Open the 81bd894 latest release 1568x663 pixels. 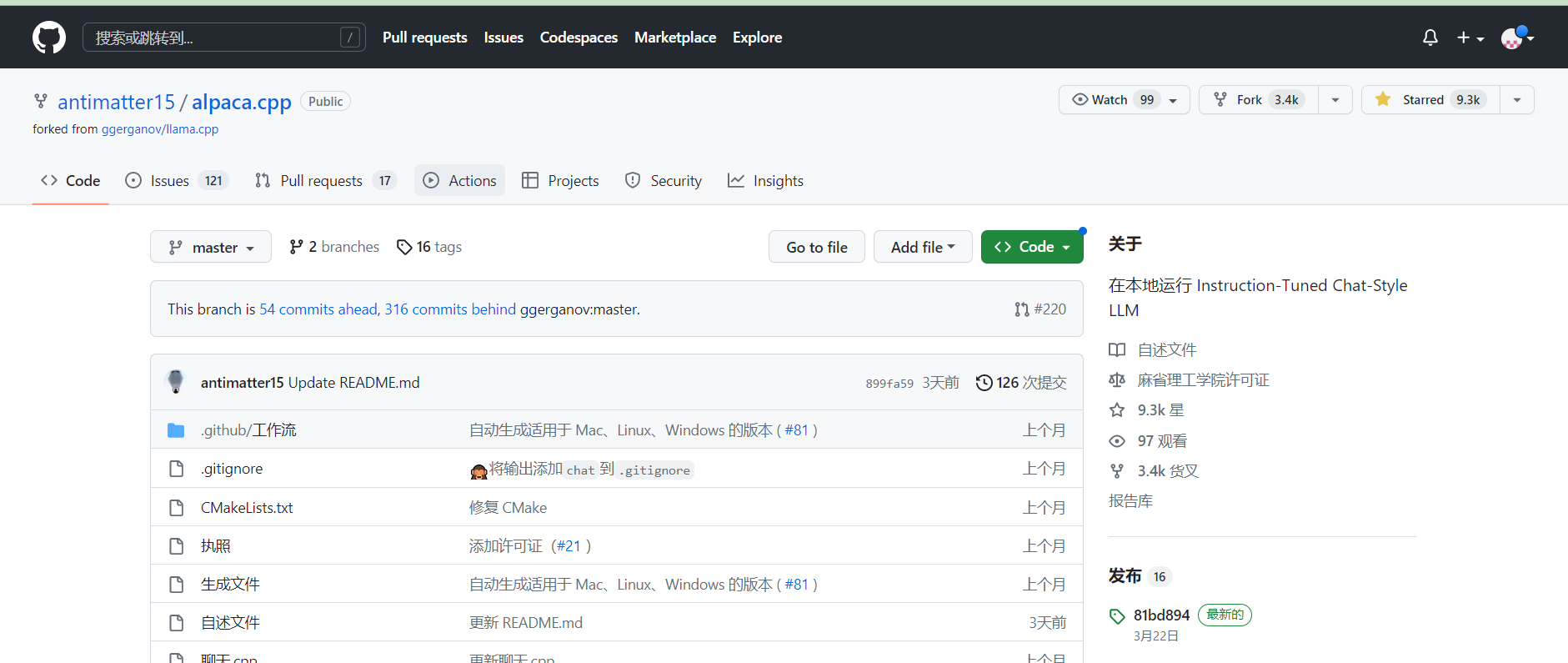click(x=1161, y=615)
